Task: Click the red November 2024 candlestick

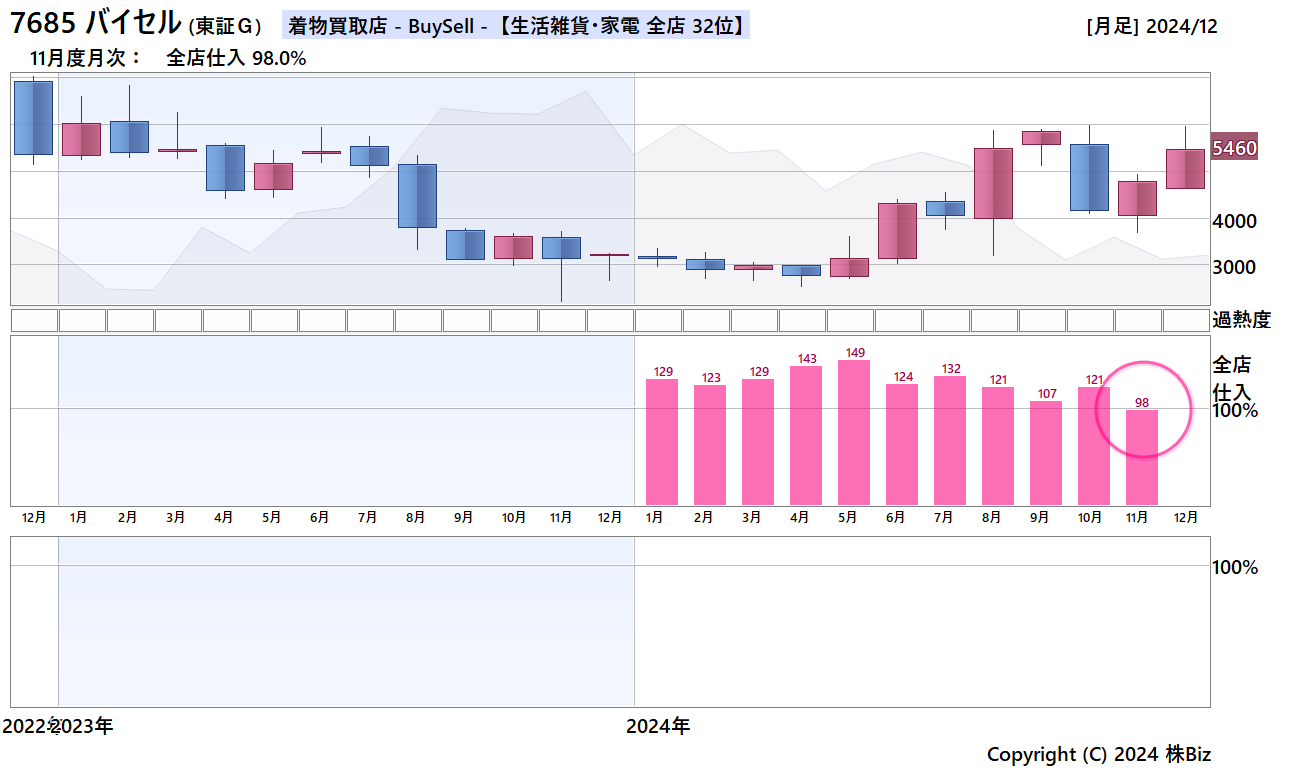Action: coord(1137,198)
